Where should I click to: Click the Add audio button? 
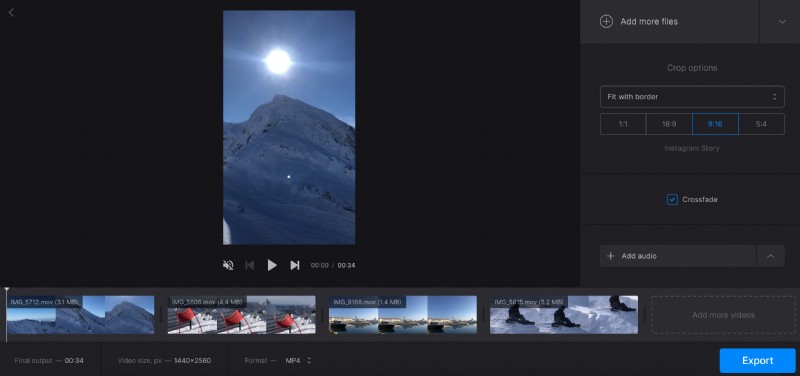tap(678, 256)
